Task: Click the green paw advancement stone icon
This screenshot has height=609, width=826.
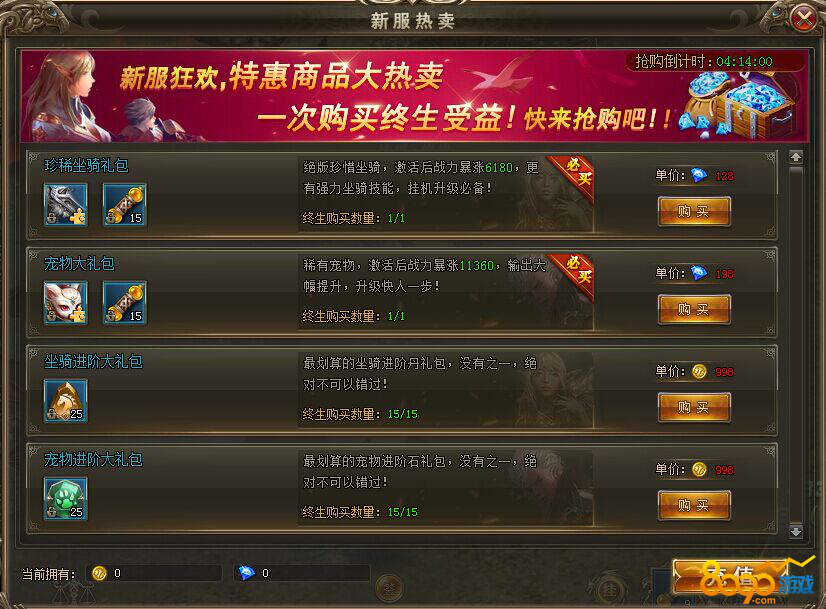Action: [x=66, y=498]
